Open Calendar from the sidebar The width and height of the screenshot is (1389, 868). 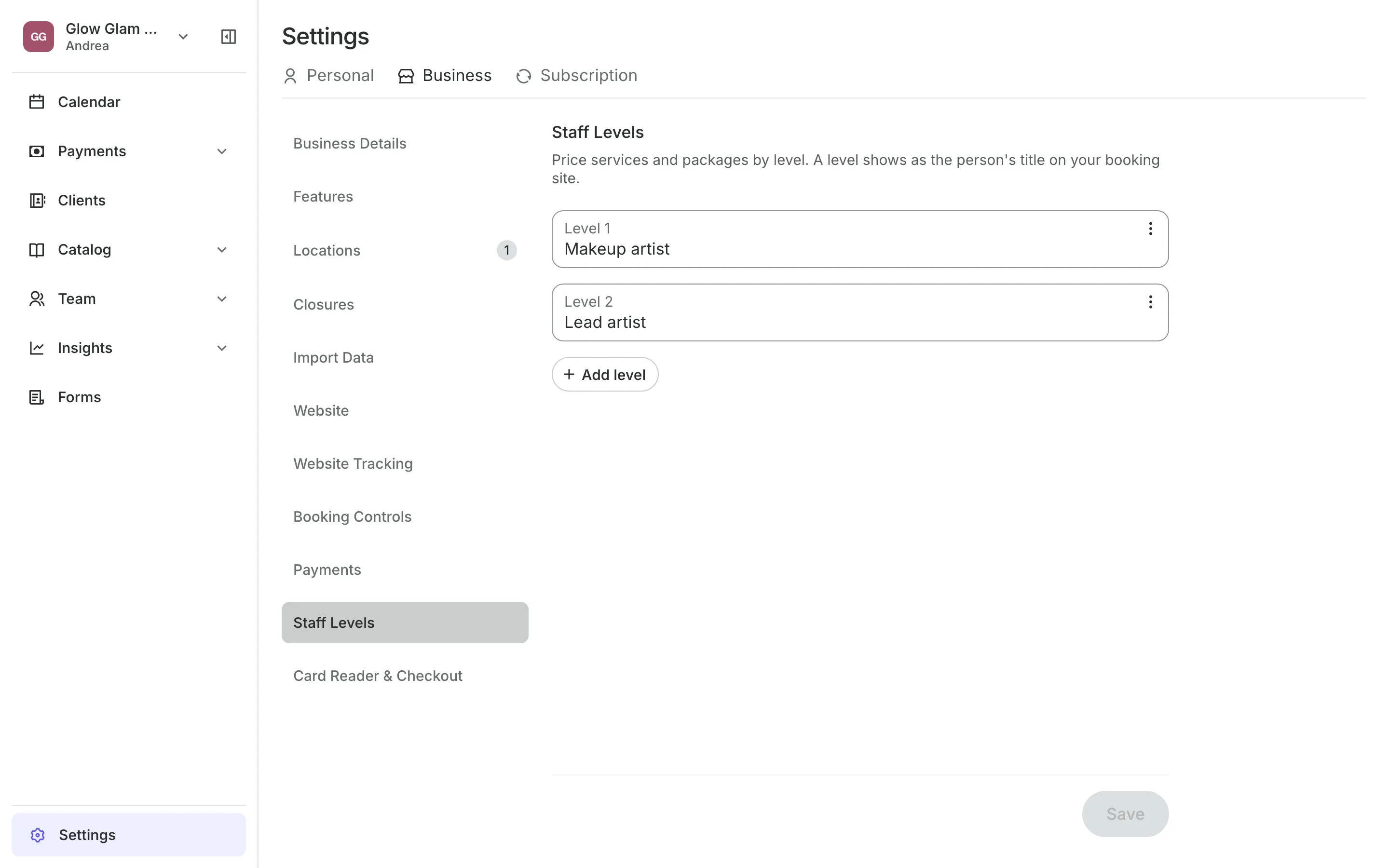pyautogui.click(x=129, y=102)
